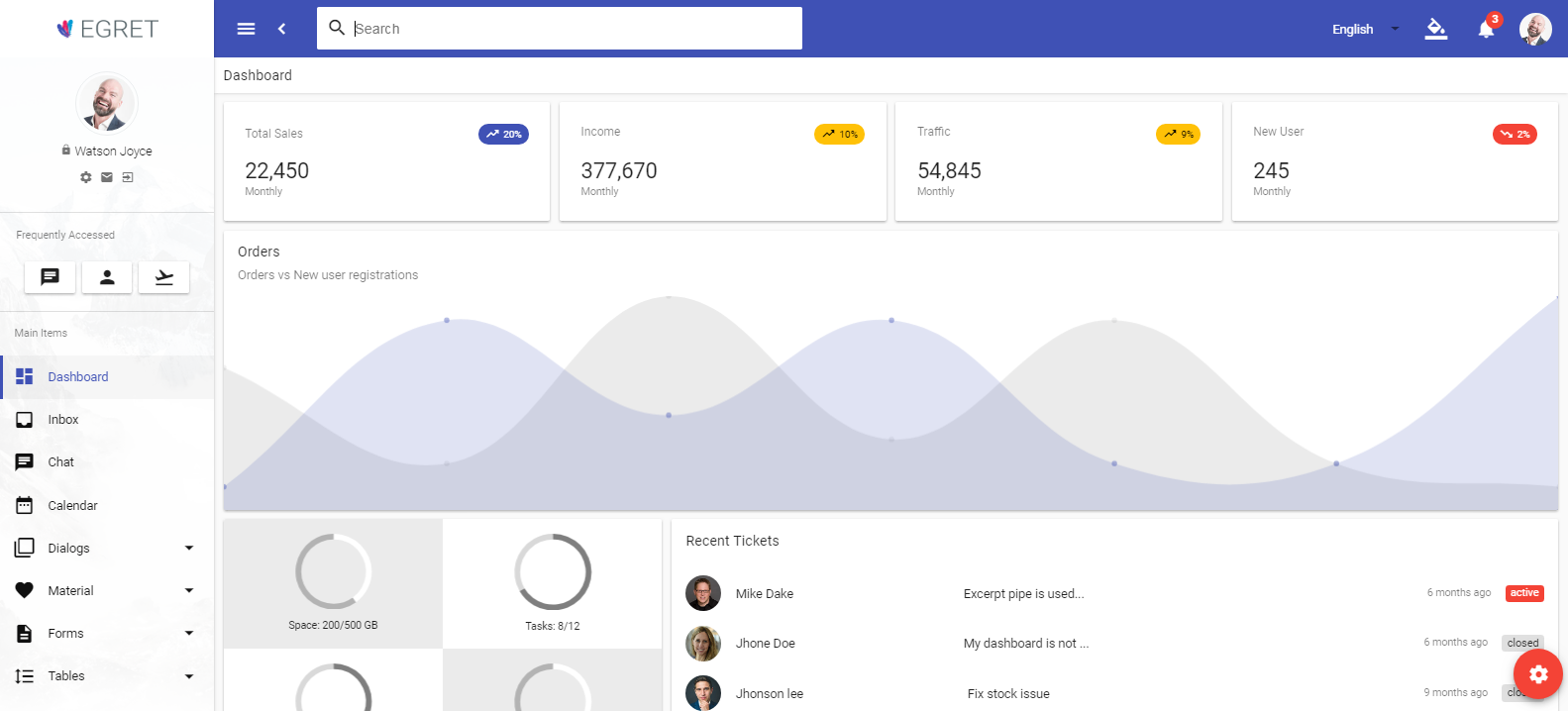Click the Tasks 8/12 progress ring
Viewport: 1568px width, 711px height.
(553, 571)
